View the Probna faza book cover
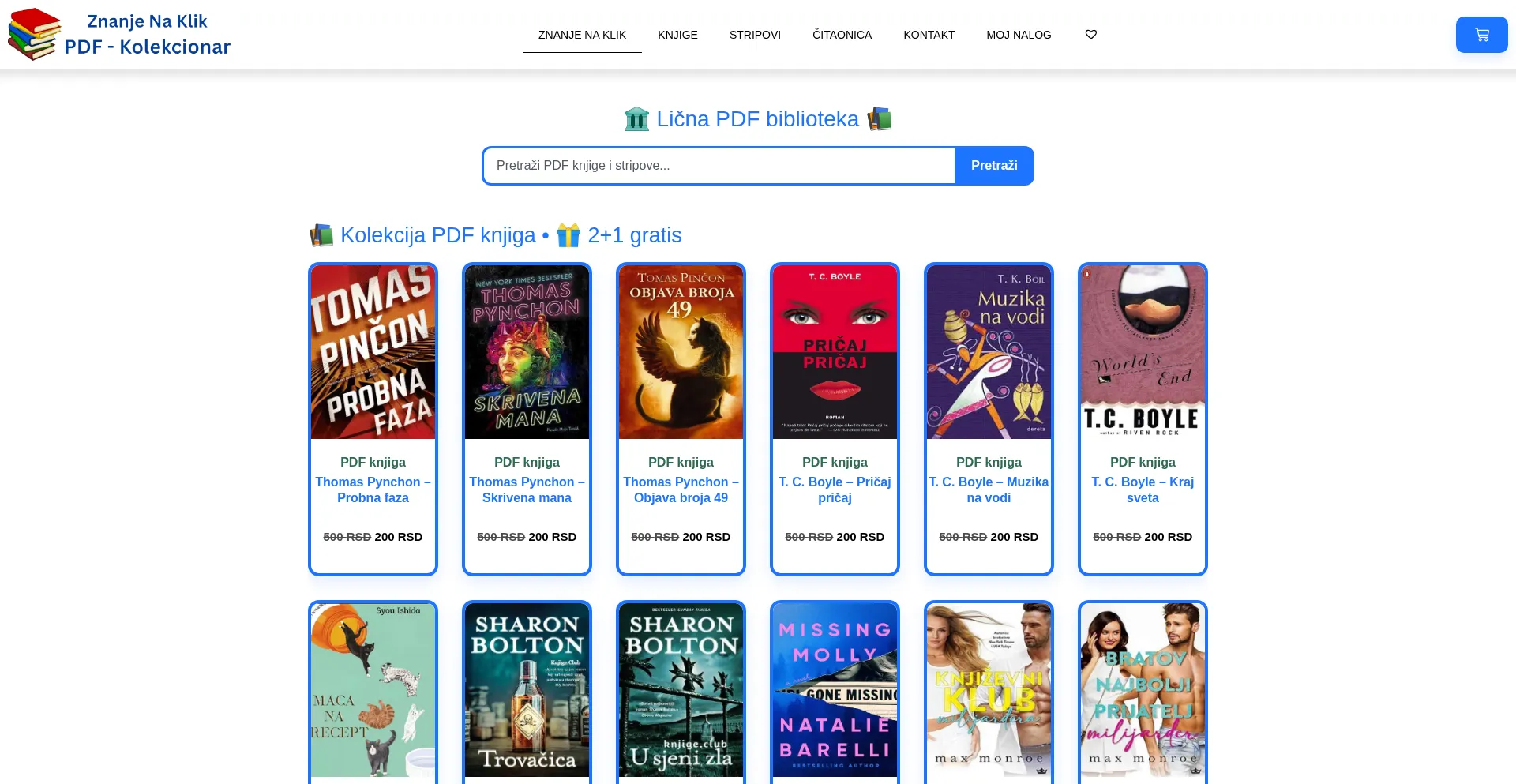1516x784 pixels. point(373,352)
